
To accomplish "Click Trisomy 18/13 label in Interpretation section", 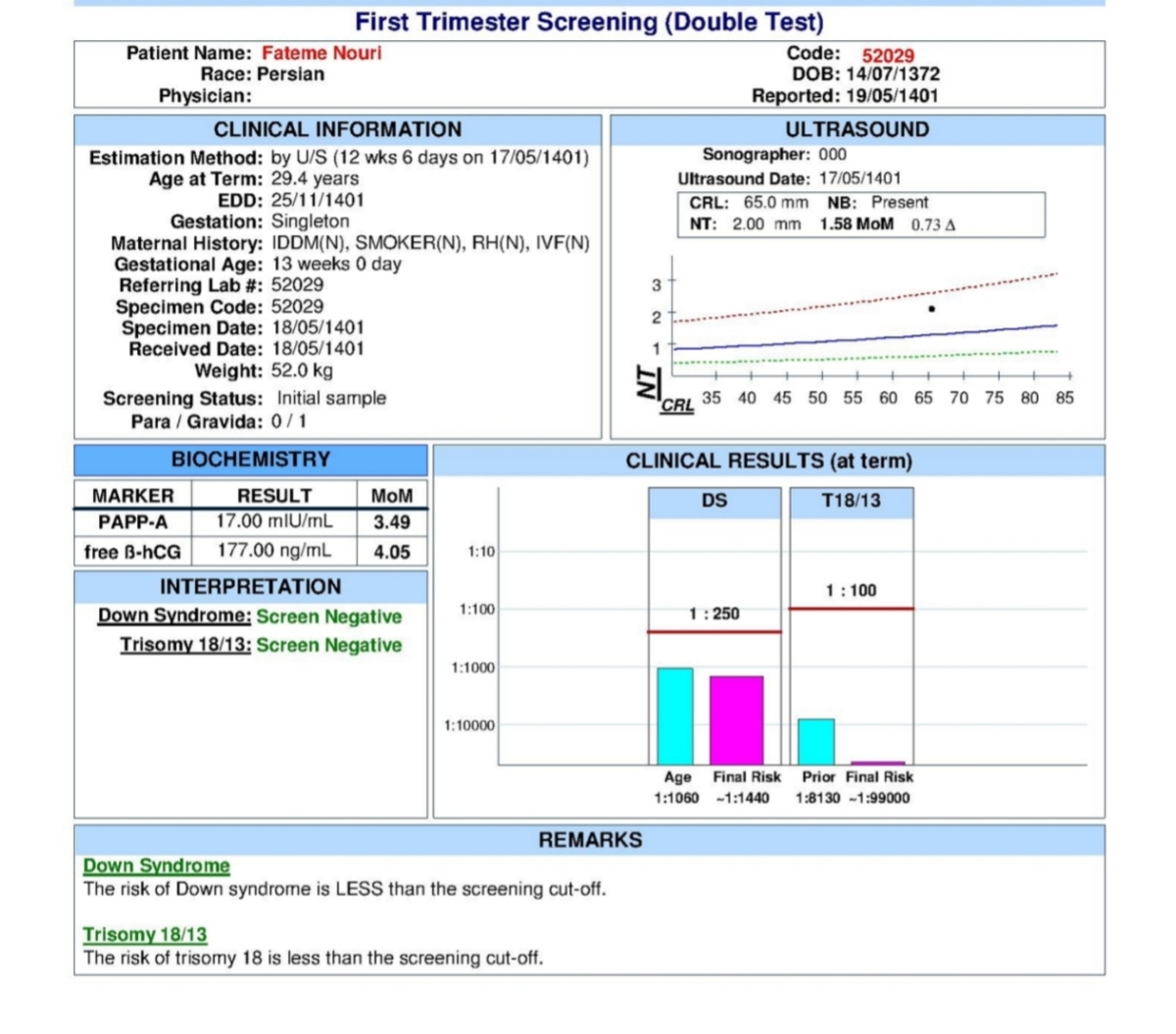I will pyautogui.click(x=185, y=645).
